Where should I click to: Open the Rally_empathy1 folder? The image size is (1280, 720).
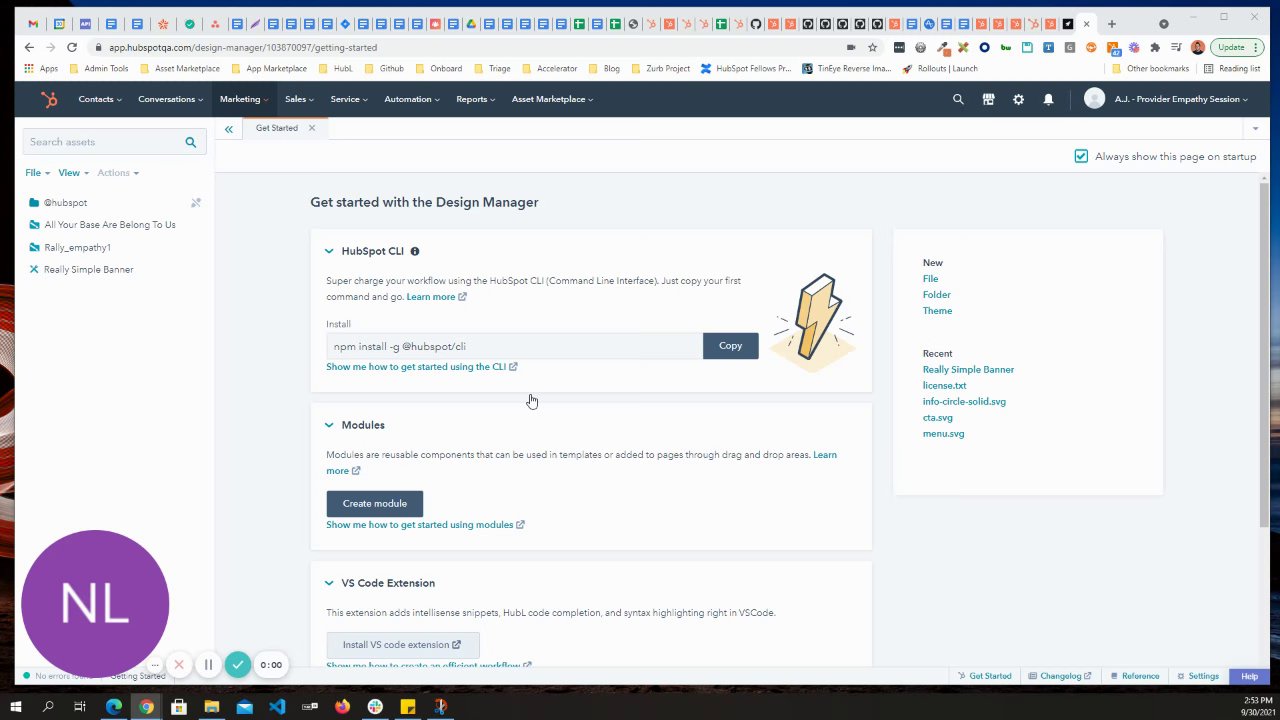click(x=77, y=247)
